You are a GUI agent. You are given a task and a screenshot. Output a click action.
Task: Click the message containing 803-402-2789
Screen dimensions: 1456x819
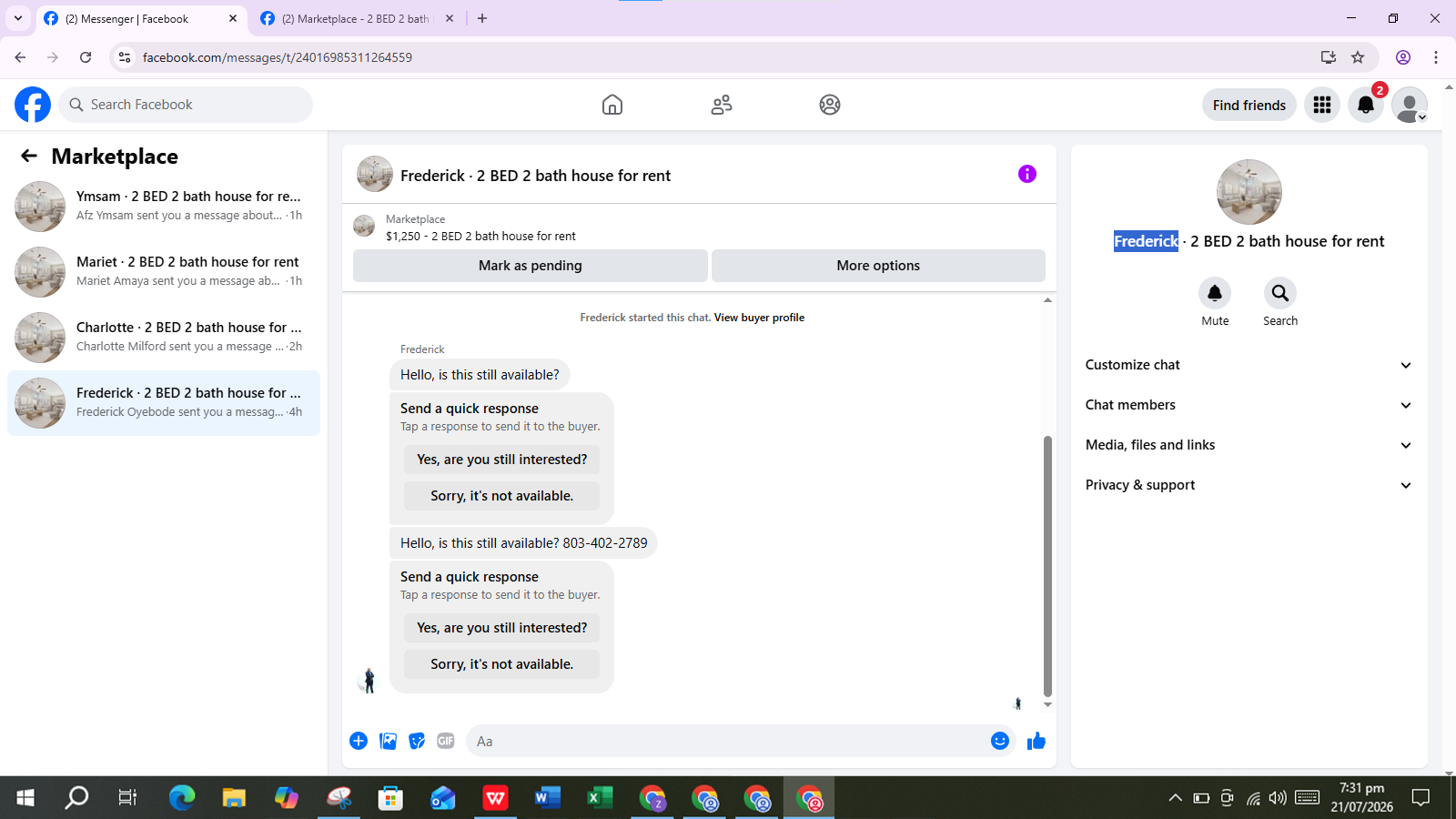[x=523, y=543]
